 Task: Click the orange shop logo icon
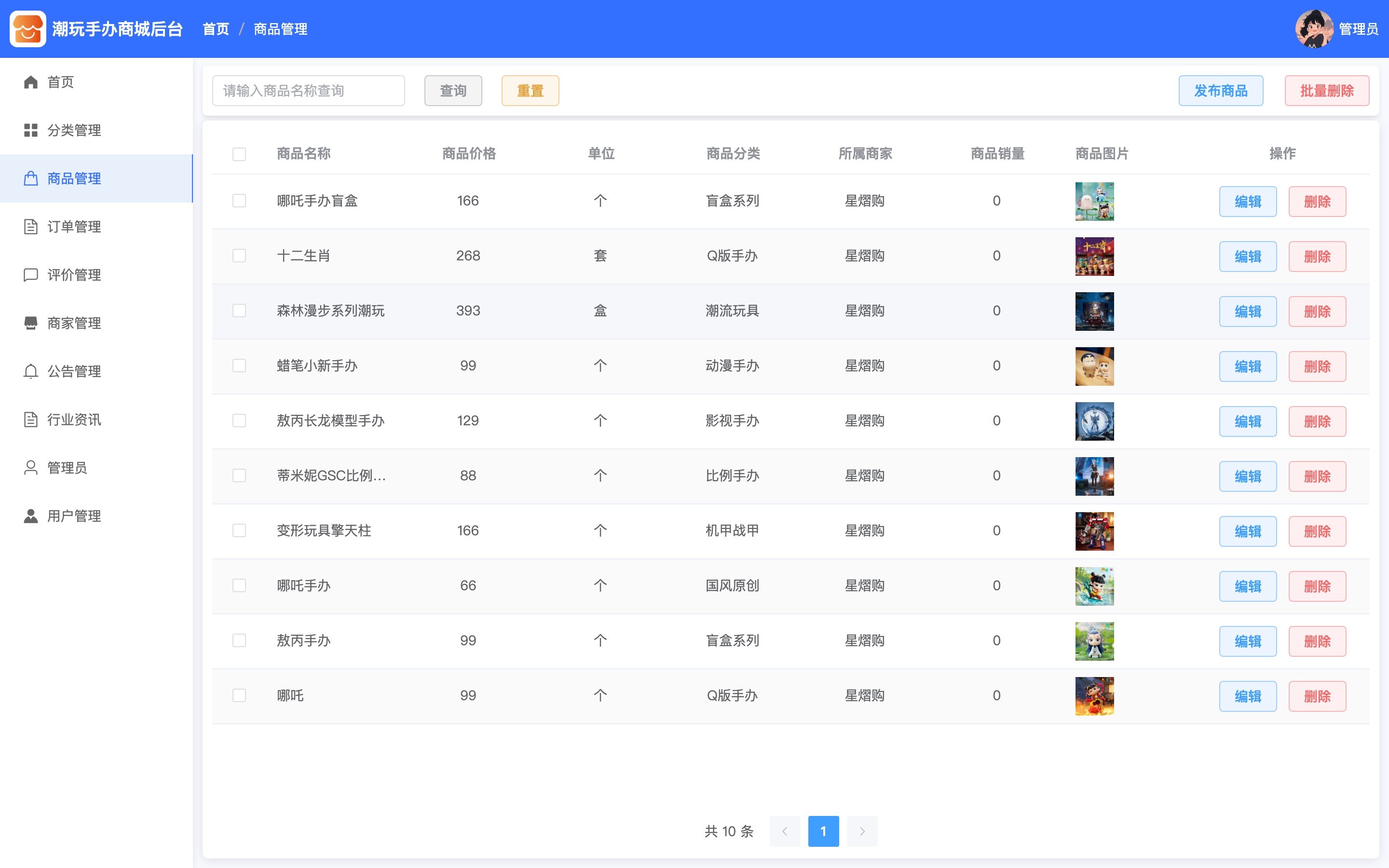point(28,29)
